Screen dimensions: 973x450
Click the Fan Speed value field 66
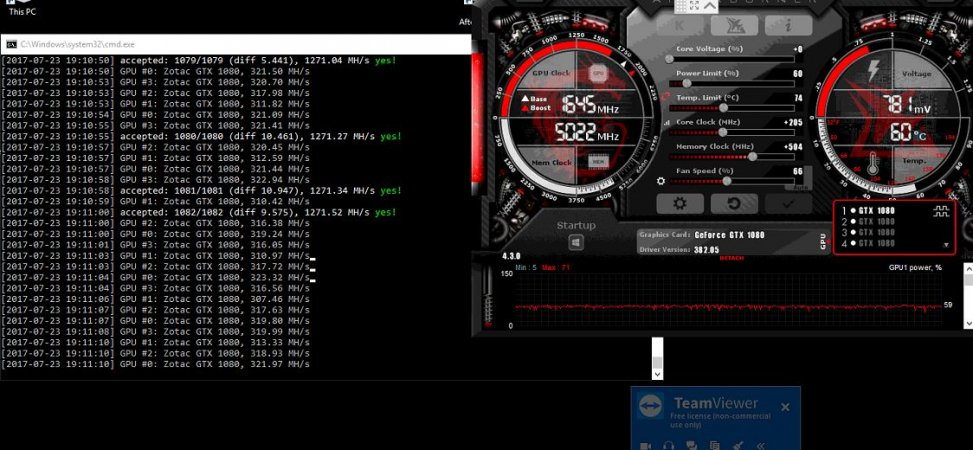click(x=797, y=171)
